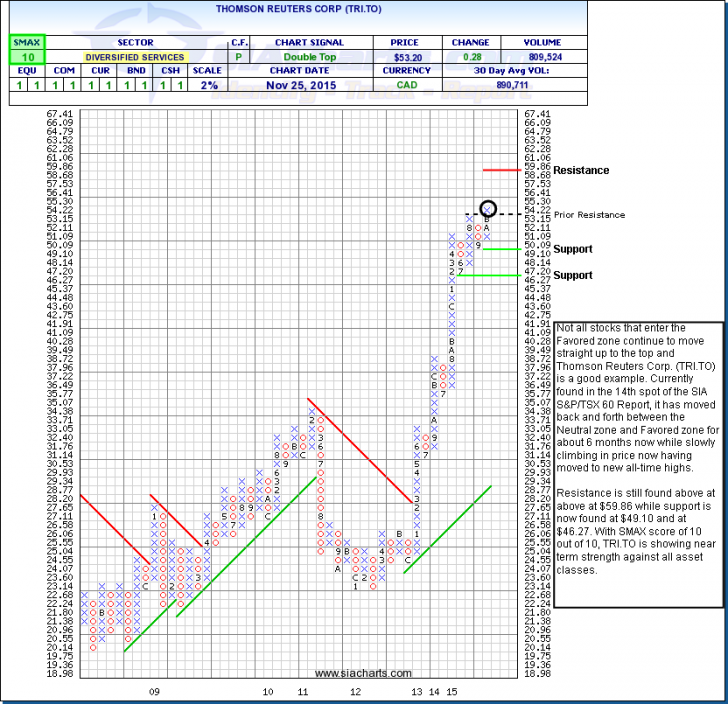
Task: Click the green support line at 50.09
Action: [x=503, y=248]
